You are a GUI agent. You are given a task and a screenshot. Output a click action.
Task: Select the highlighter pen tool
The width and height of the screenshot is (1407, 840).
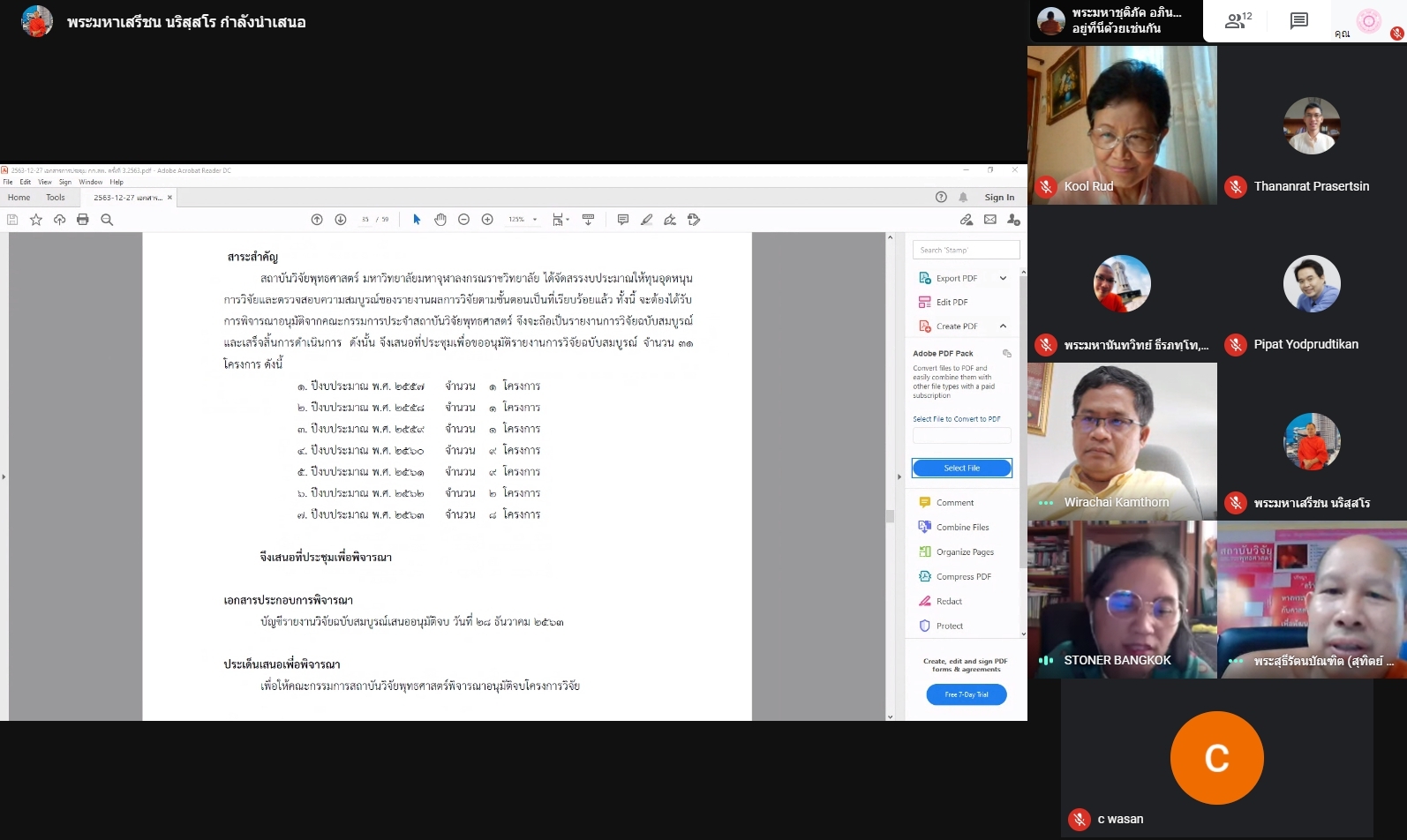[x=647, y=220]
